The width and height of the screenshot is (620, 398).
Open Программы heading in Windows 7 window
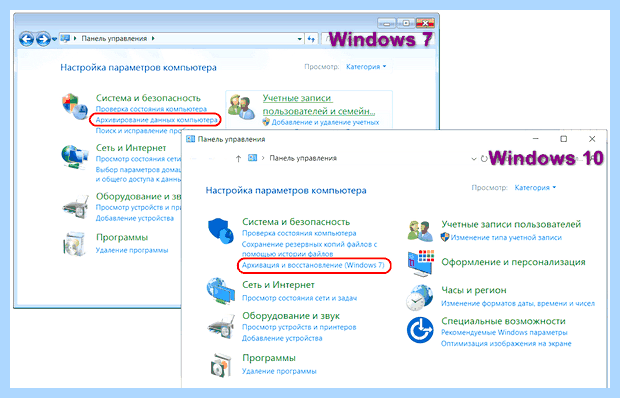122,237
